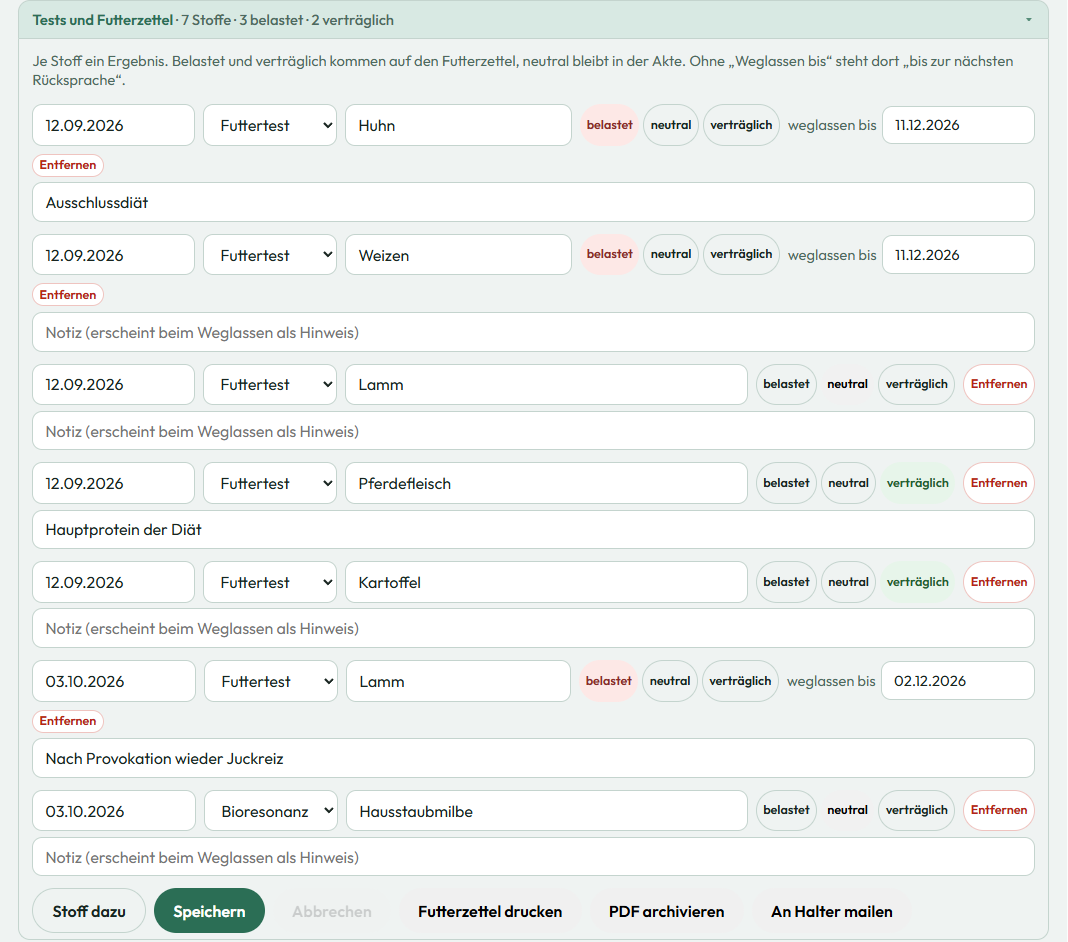
Task: Choose neutral for Pferdefleisch
Action: pyautogui.click(x=848, y=483)
